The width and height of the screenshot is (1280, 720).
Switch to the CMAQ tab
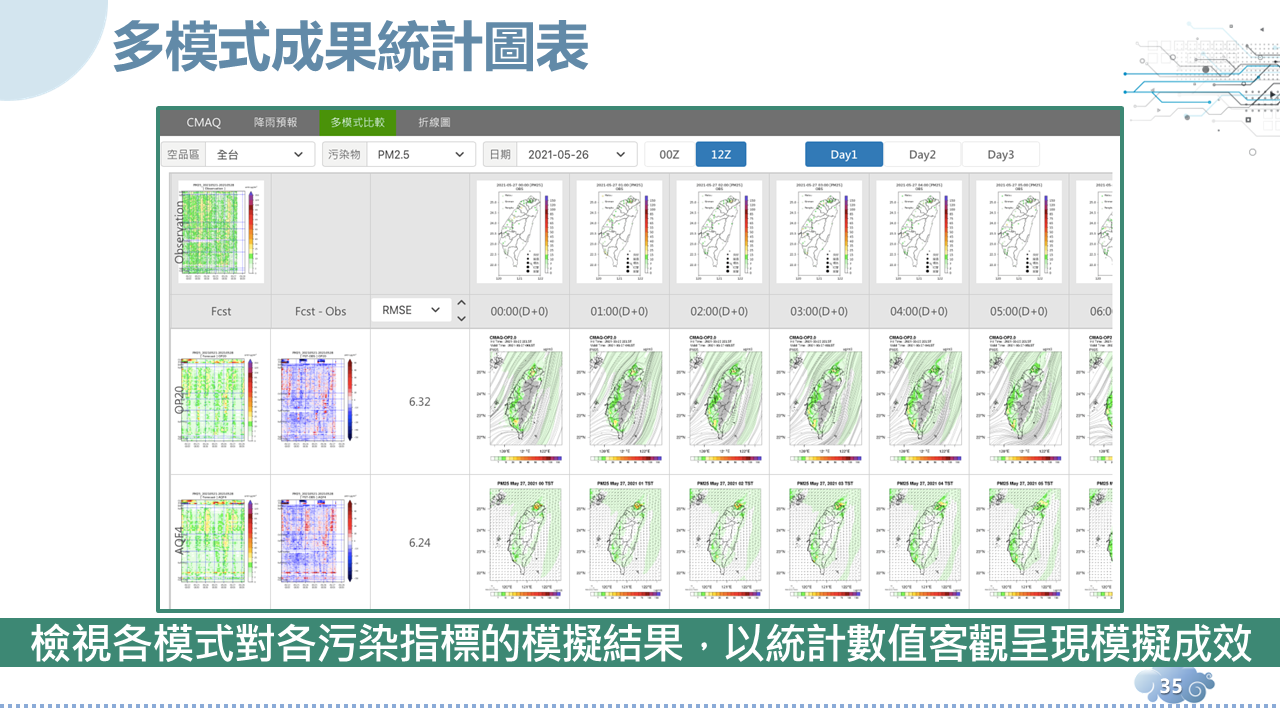coord(203,122)
